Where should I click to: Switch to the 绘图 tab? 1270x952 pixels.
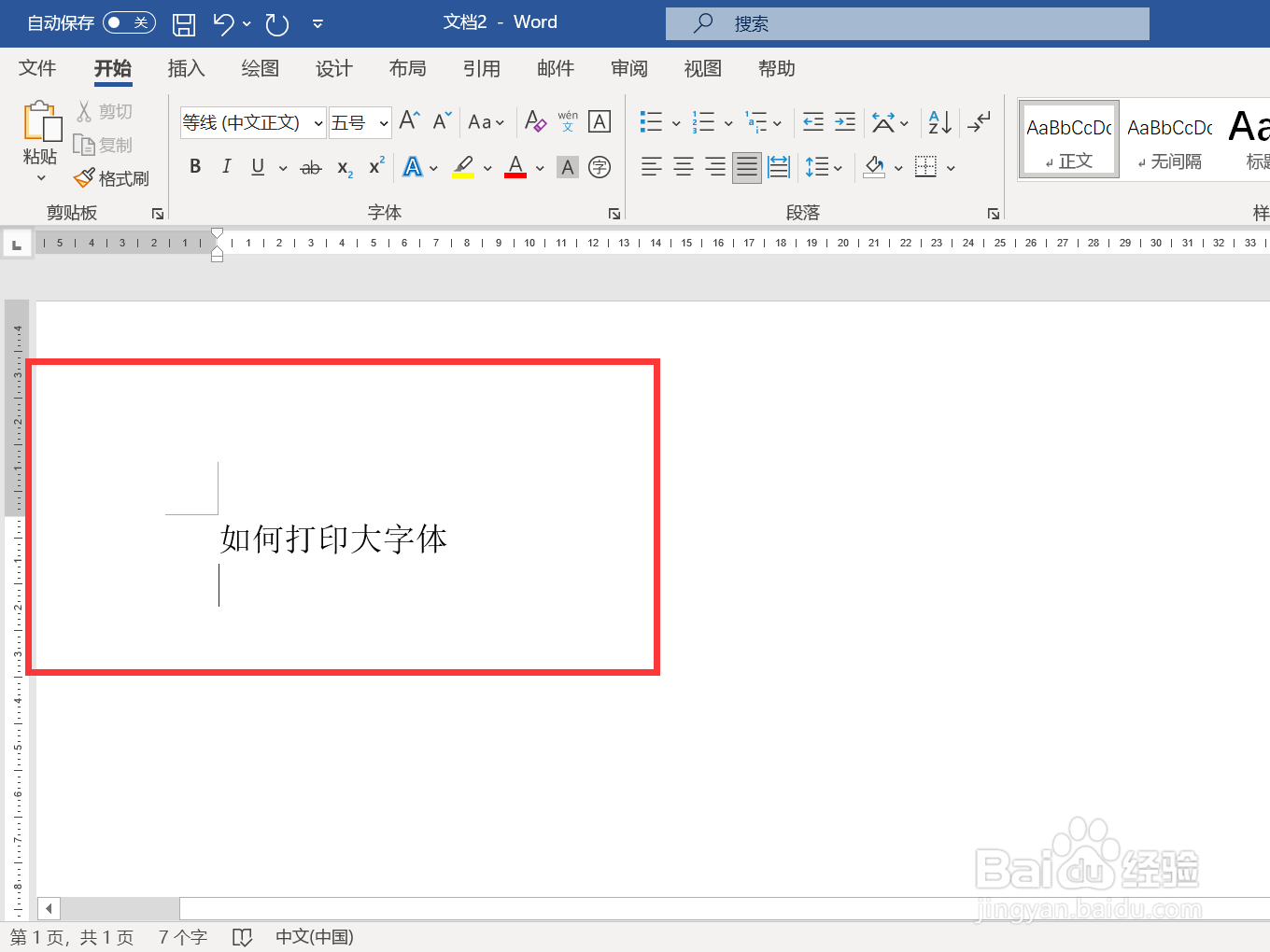tap(260, 68)
